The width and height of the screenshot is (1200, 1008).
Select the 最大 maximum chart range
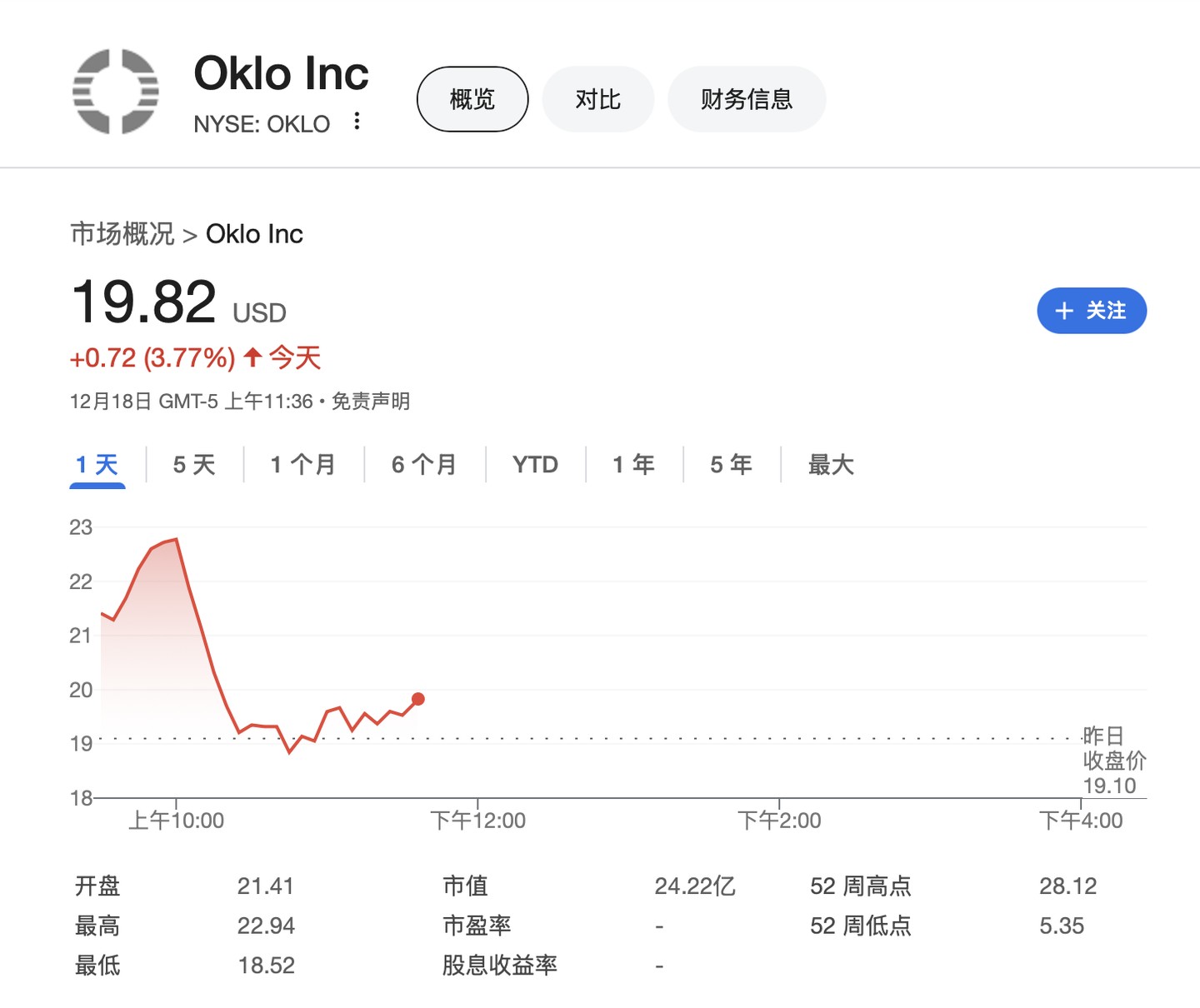click(831, 464)
